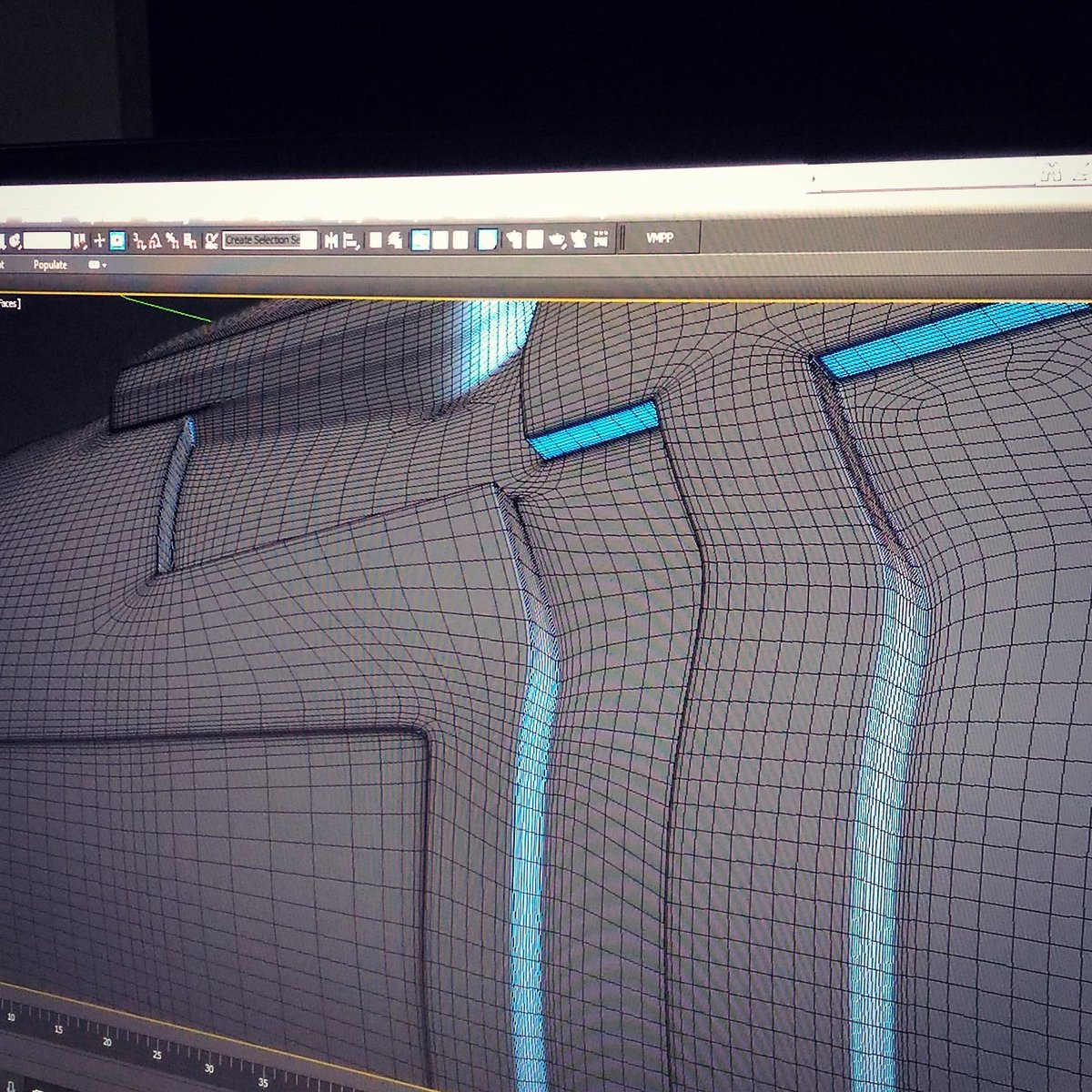
Task: Click frame 25 on the timeline ruler
Action: pyautogui.click(x=157, y=1055)
